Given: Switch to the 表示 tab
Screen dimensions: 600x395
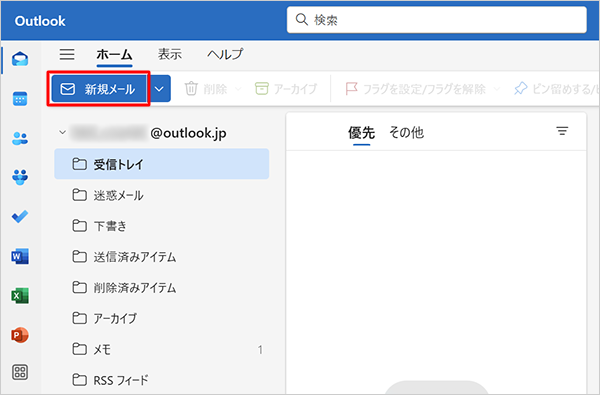Looking at the screenshot, I should (x=170, y=54).
